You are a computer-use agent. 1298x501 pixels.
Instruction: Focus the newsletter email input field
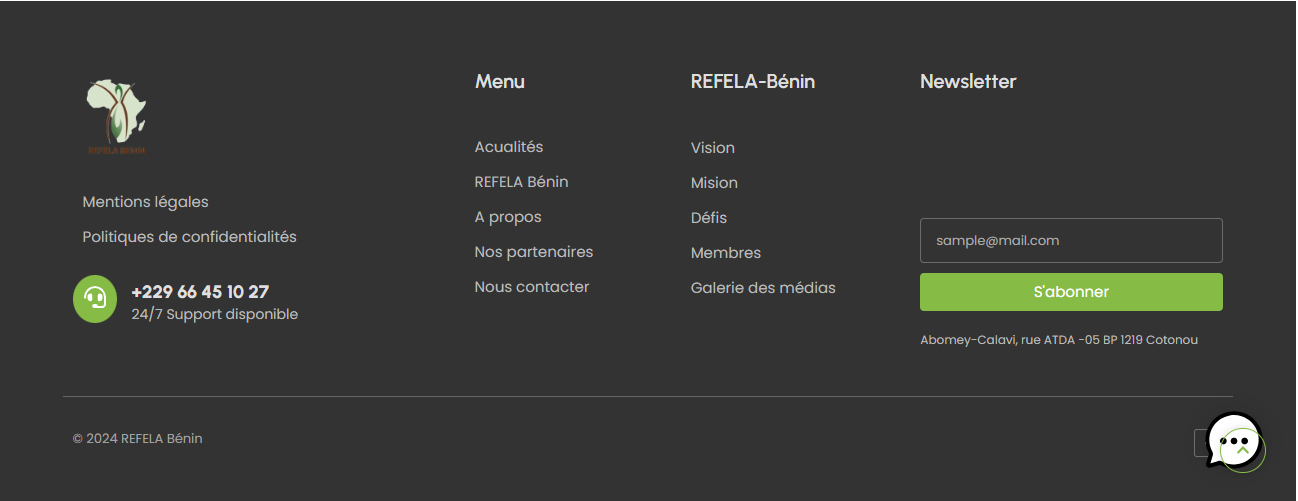tap(1071, 241)
